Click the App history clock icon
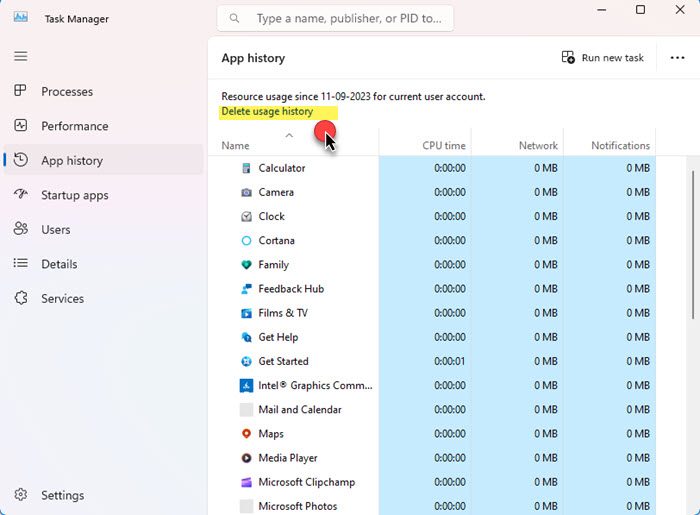The width and height of the screenshot is (700, 515). pyautogui.click(x=21, y=160)
